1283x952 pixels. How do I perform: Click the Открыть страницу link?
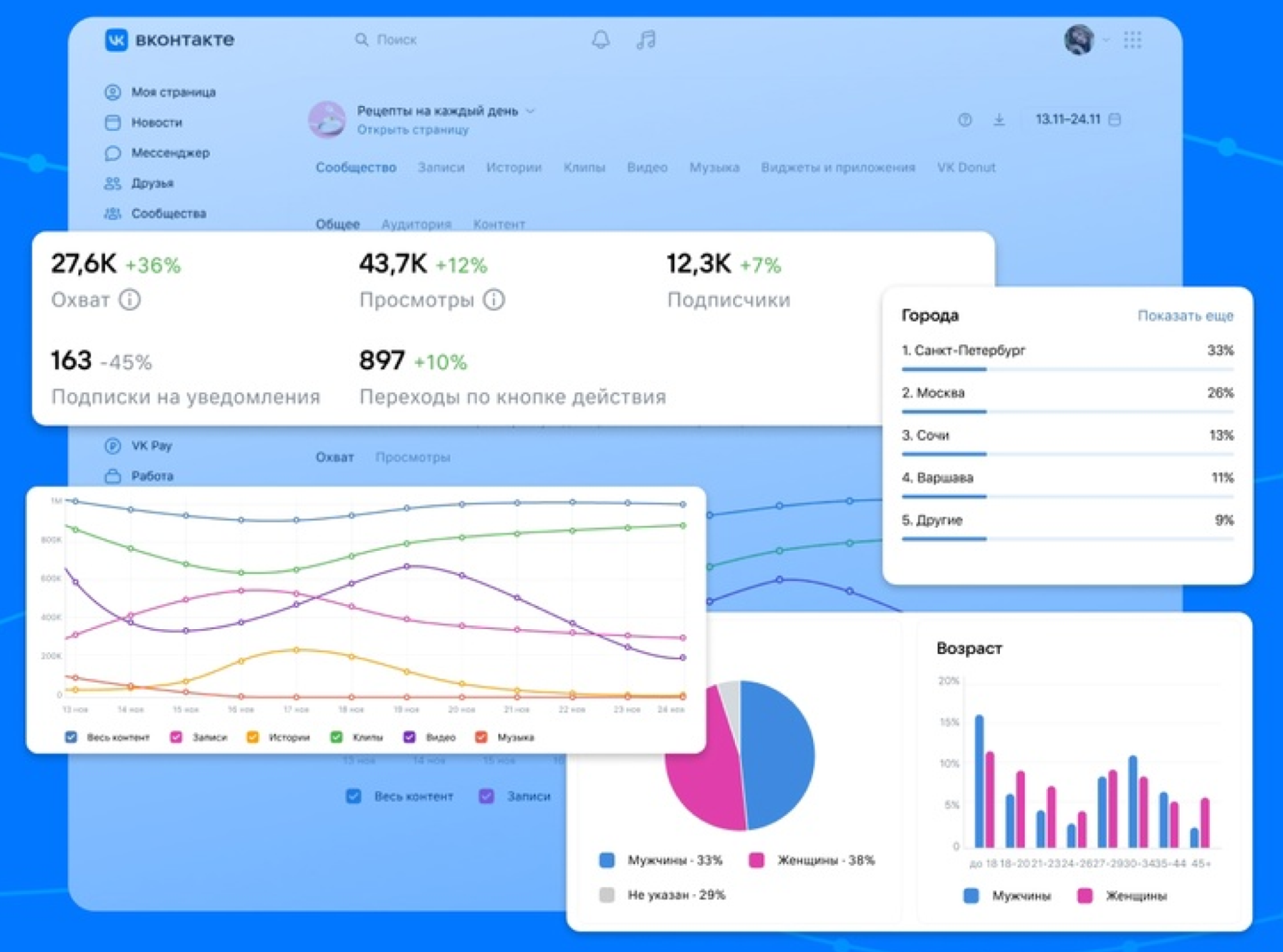pyautogui.click(x=413, y=130)
